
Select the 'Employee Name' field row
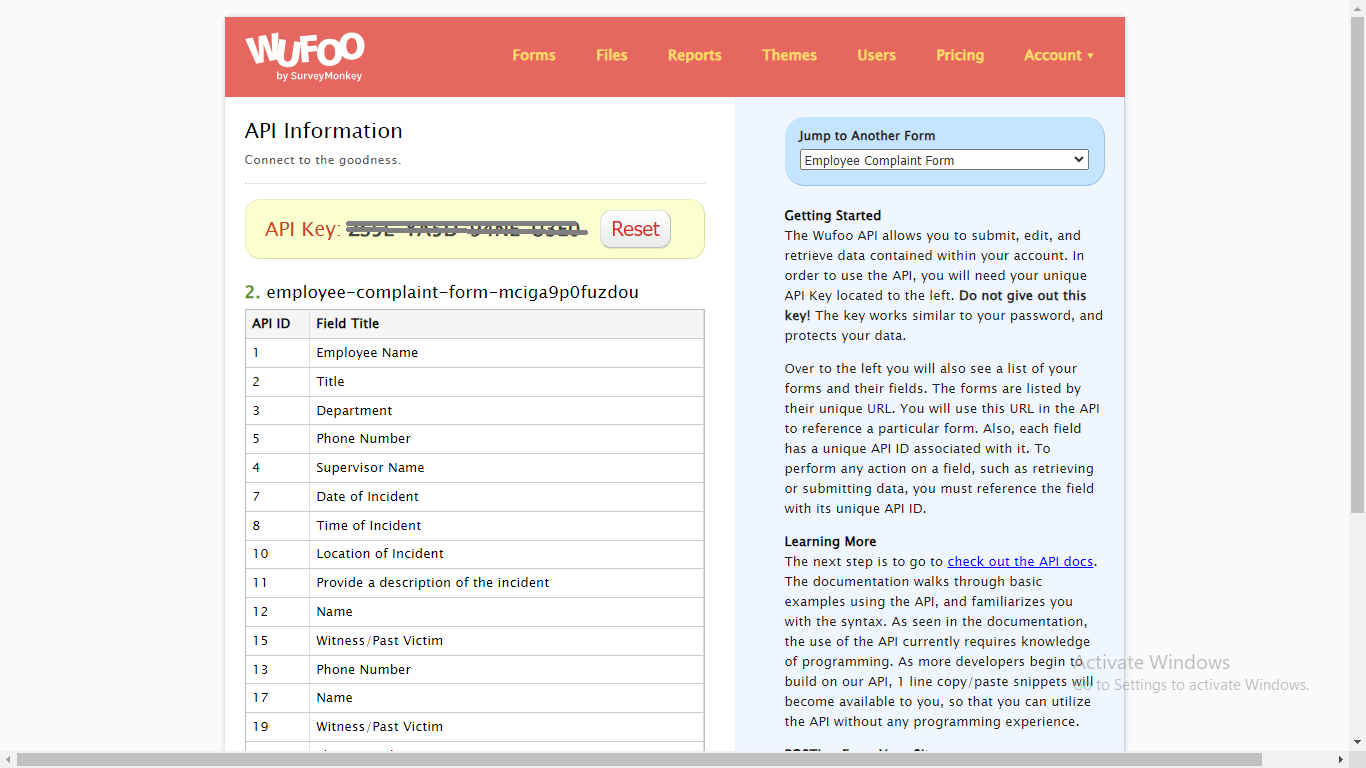click(475, 353)
